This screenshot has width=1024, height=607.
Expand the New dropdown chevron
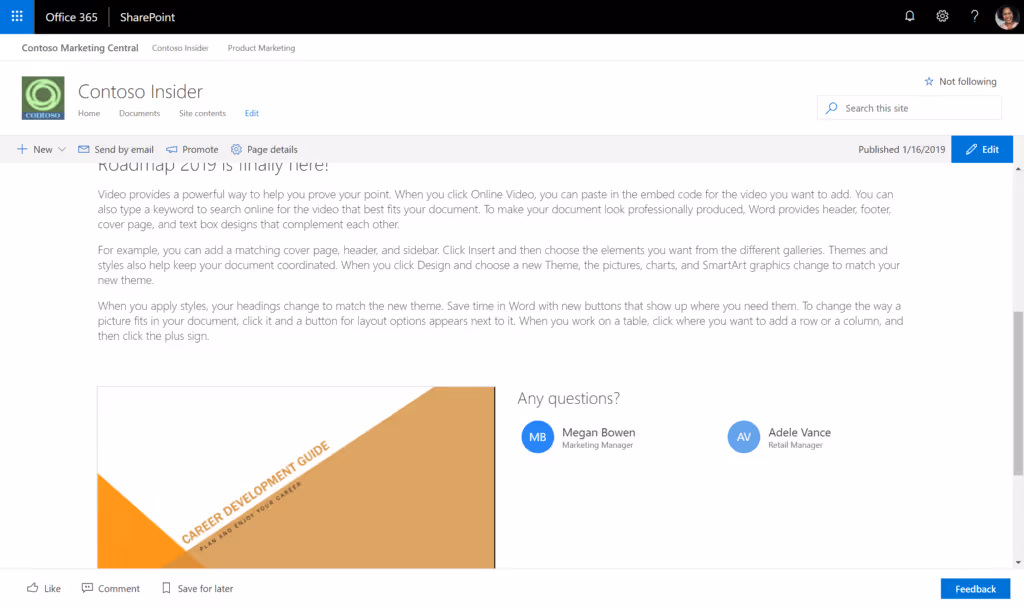point(62,149)
